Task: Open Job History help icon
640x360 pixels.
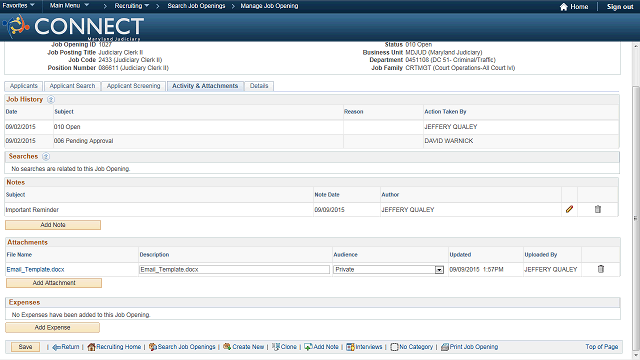Action: click(x=51, y=99)
